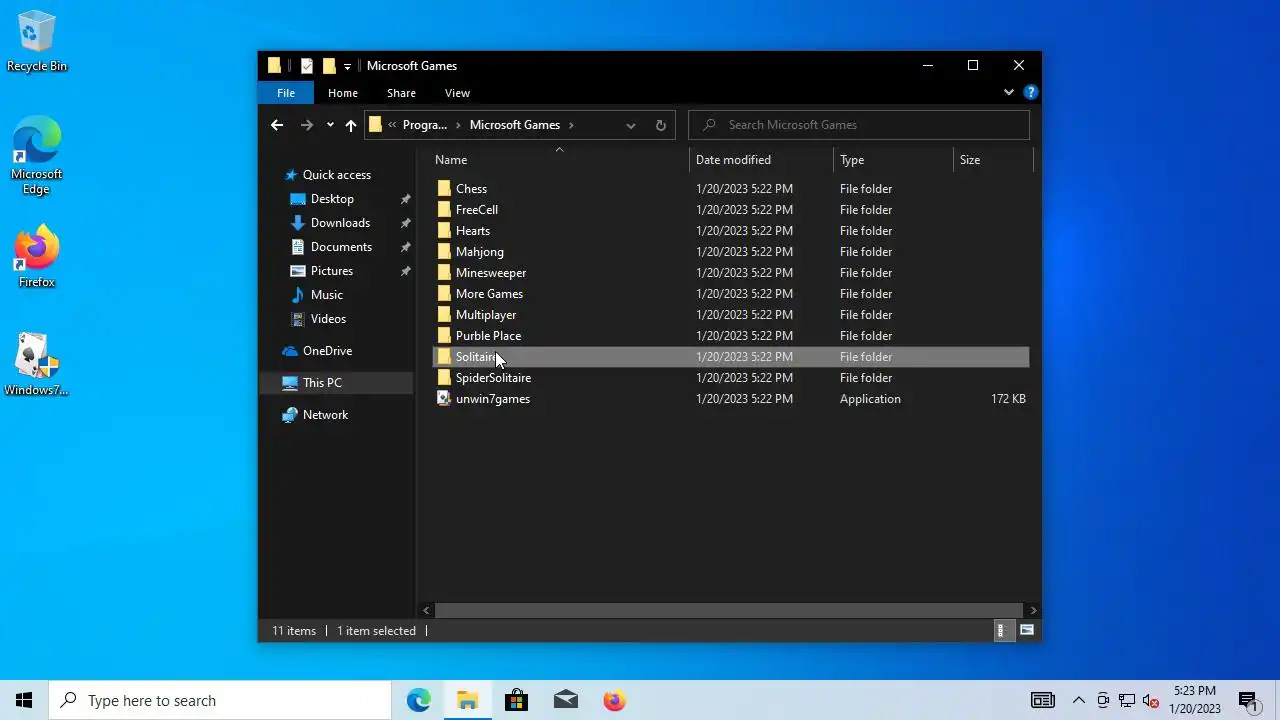Expand arrow after Microsoft Games breadcrumb
This screenshot has height=720, width=1280.
tap(571, 125)
